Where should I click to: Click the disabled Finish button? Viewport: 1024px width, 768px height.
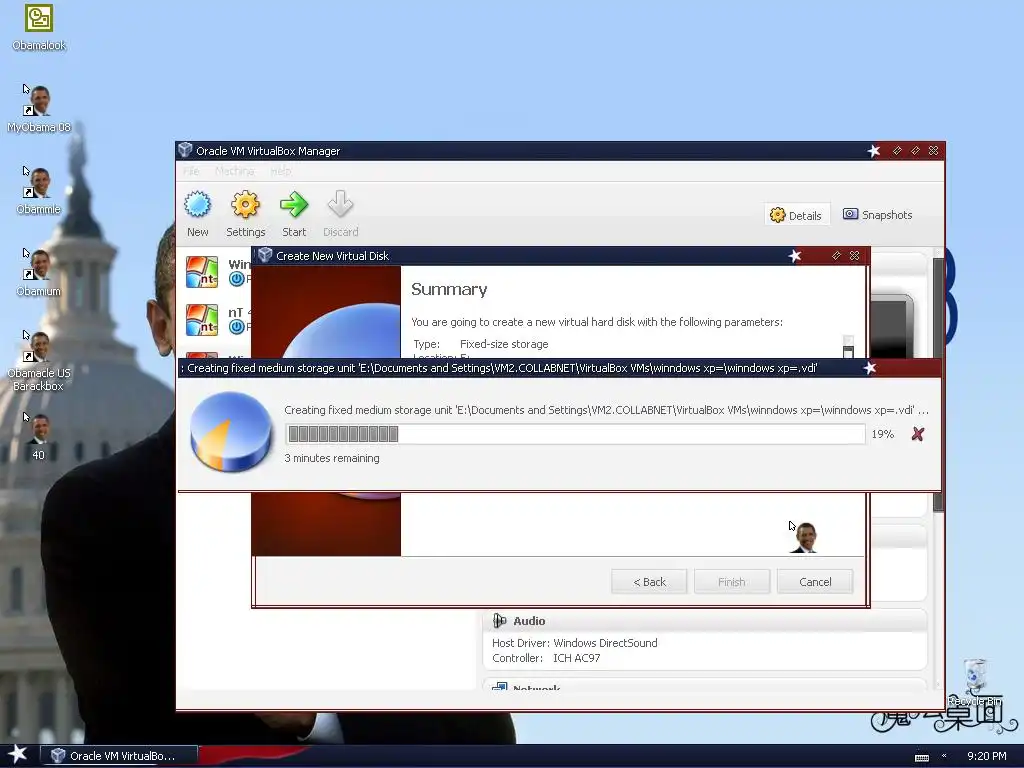(x=731, y=582)
